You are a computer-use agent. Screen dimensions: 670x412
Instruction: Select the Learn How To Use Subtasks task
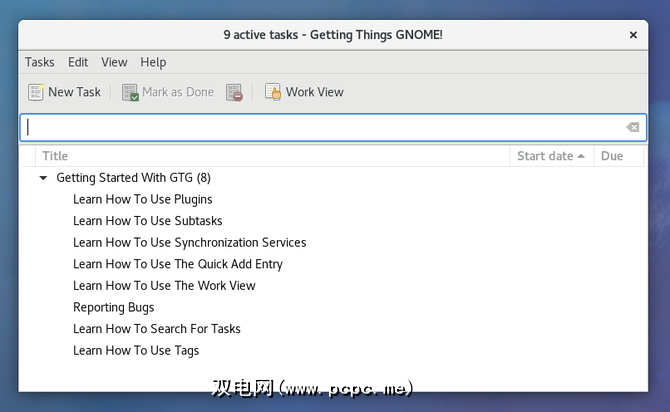[148, 221]
